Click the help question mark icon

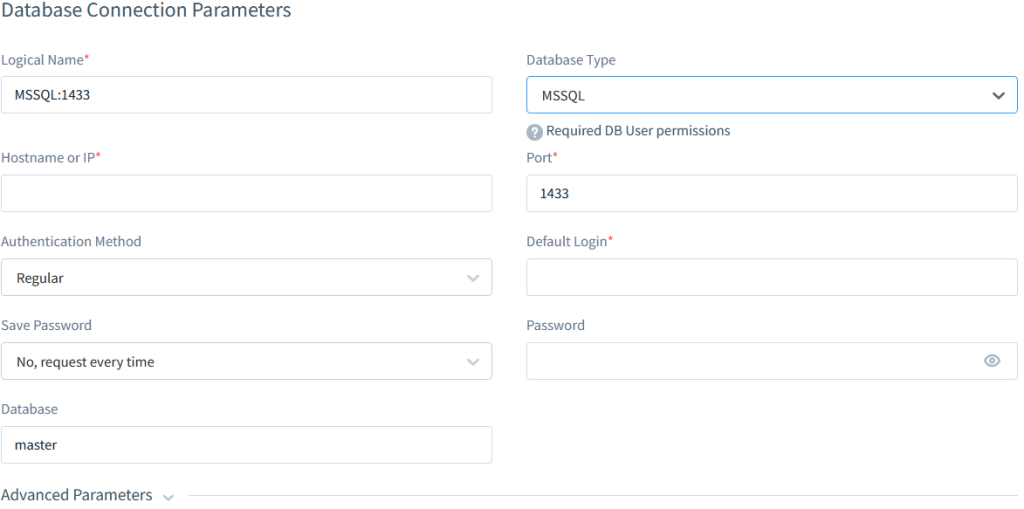coord(535,132)
